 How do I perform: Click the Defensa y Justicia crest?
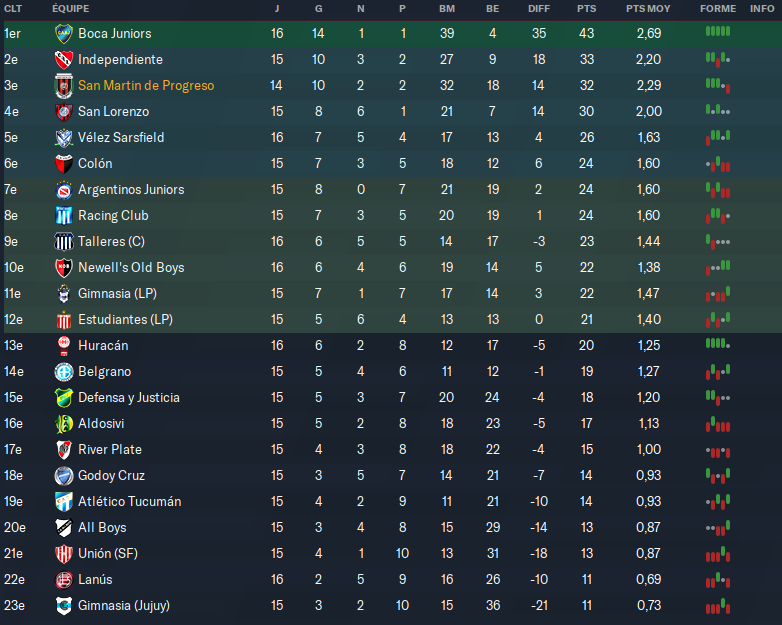tap(64, 397)
